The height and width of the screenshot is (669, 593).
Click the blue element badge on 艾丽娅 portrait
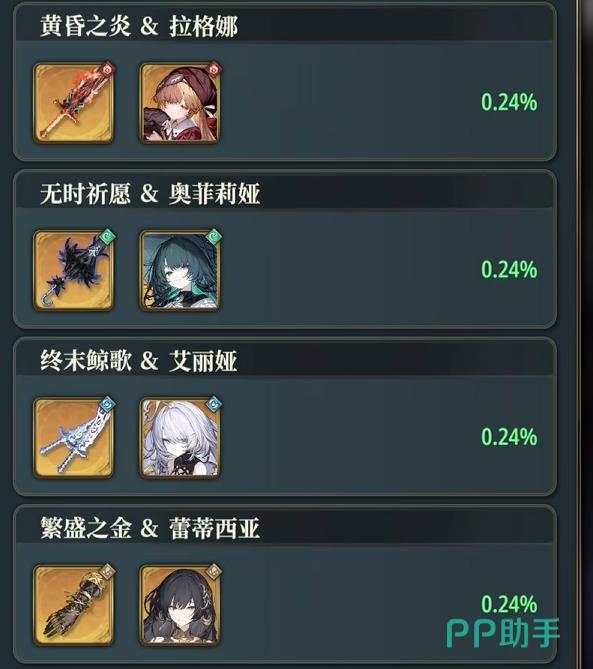click(x=214, y=403)
